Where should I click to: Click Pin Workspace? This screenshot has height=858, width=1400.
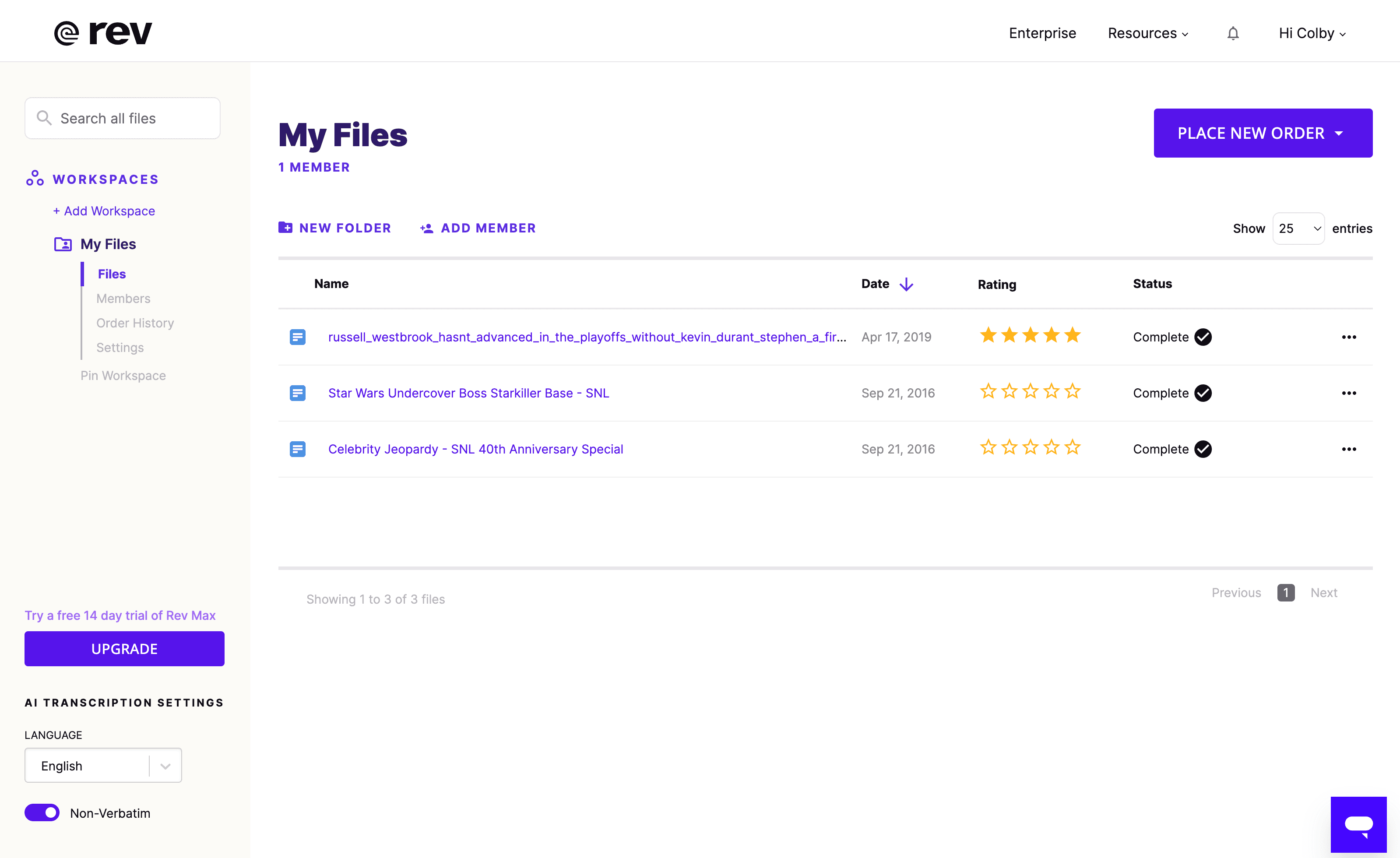123,376
